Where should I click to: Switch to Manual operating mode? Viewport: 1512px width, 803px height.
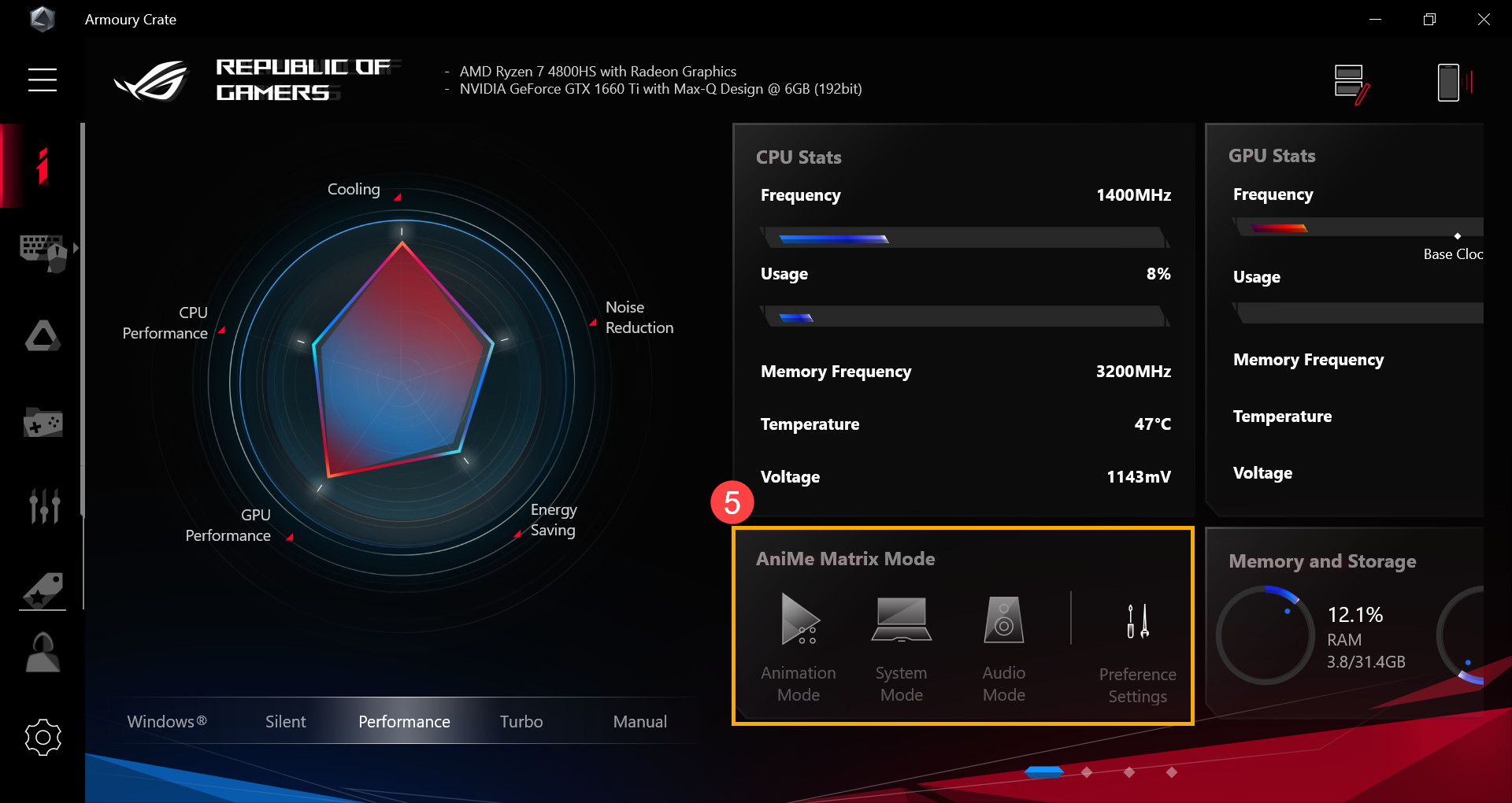pos(639,721)
